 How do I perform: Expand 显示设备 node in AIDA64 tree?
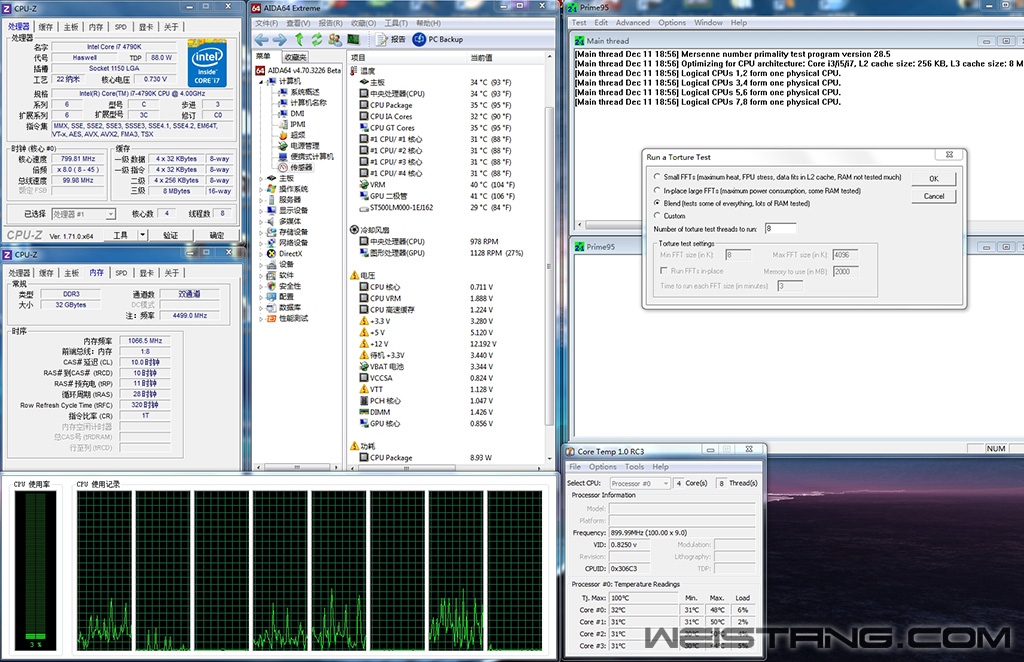261,210
